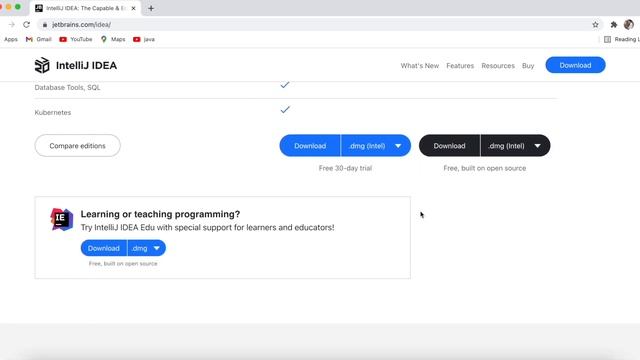Open the Chrome profile avatar

[629, 24]
